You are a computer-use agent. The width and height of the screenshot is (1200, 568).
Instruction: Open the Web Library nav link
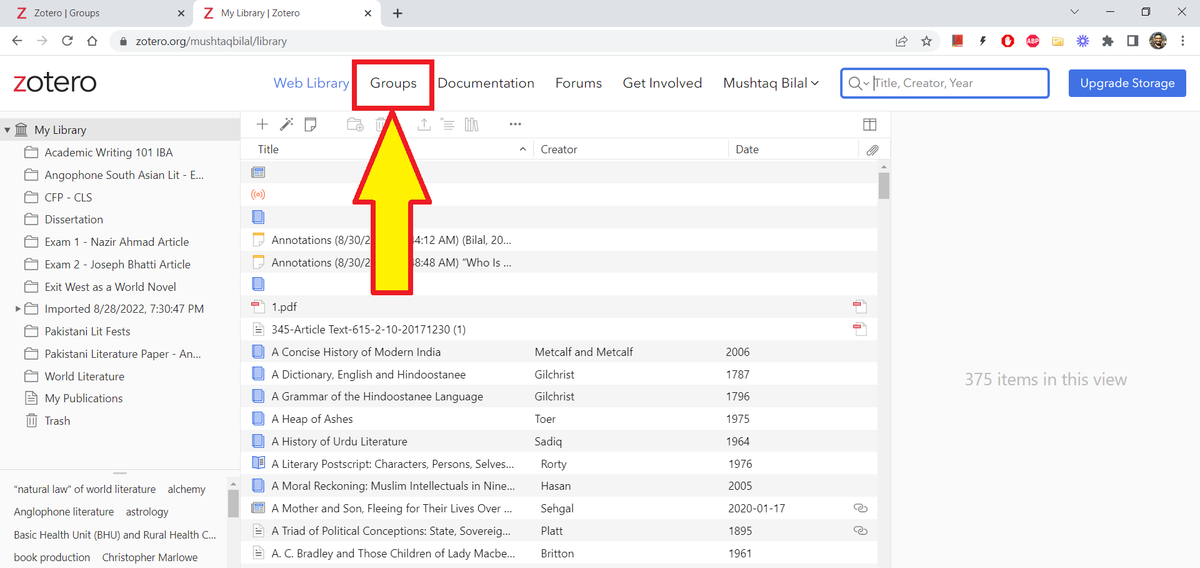311,83
